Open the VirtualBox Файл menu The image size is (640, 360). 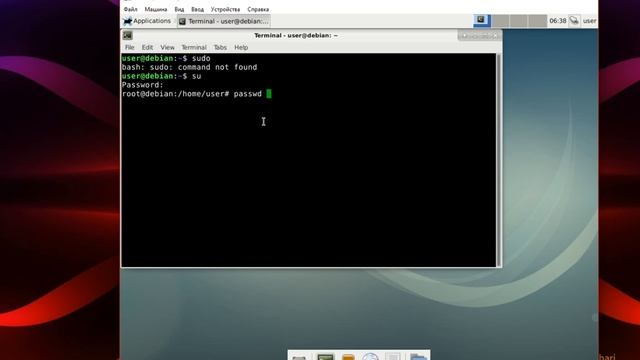click(131, 9)
